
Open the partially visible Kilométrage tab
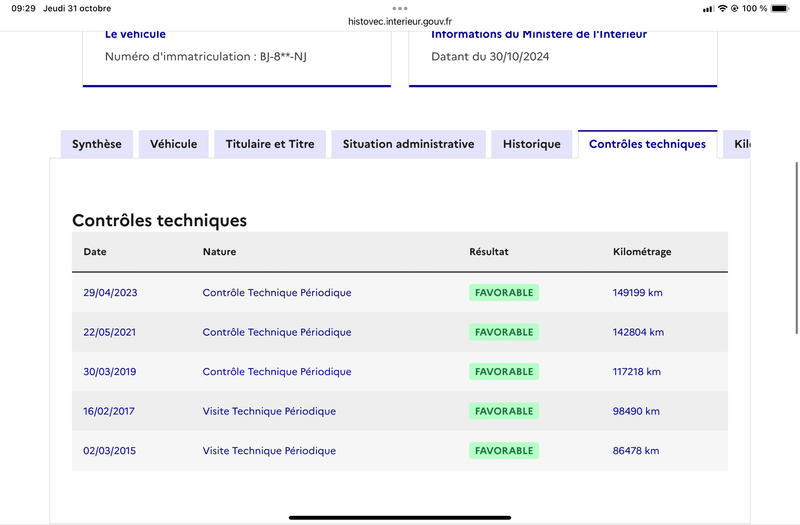(x=737, y=144)
